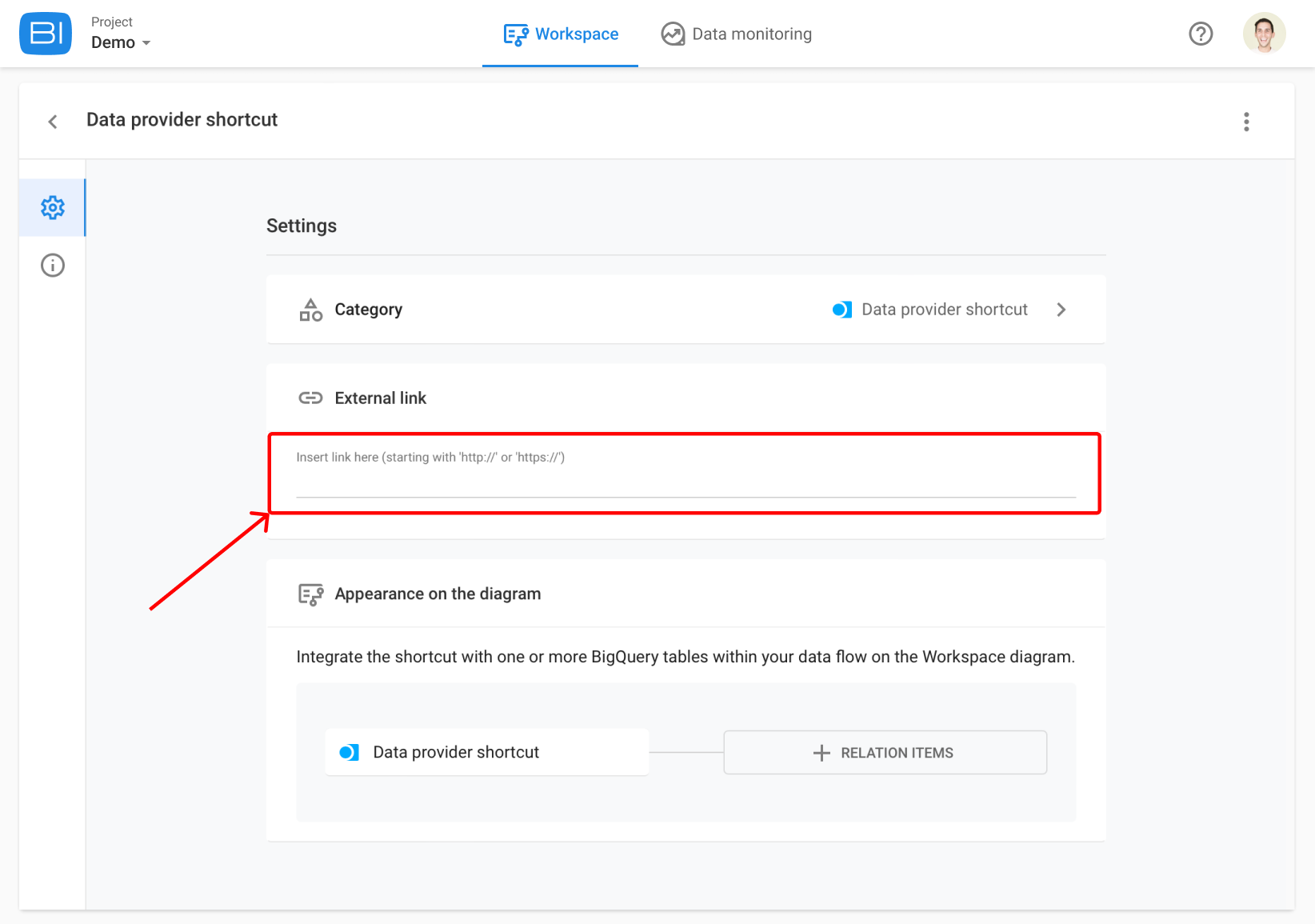Open the help question mark icon
Image resolution: width=1315 pixels, height=924 pixels.
tap(1201, 34)
